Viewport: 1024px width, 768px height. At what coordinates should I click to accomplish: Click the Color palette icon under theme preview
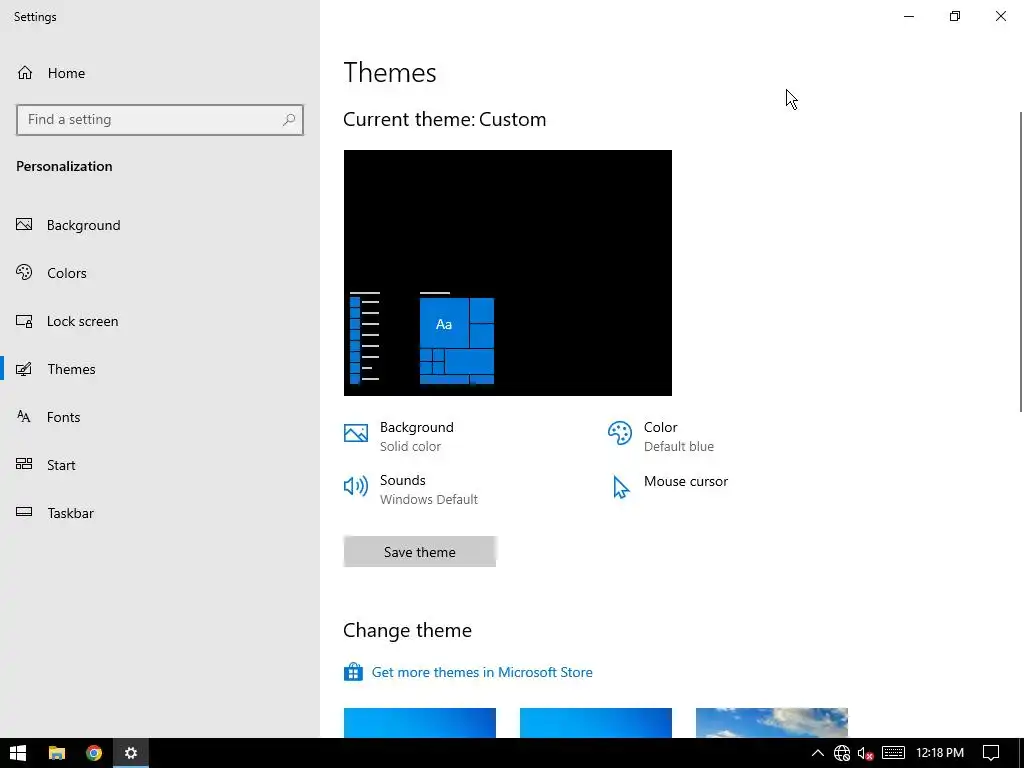pyautogui.click(x=620, y=433)
